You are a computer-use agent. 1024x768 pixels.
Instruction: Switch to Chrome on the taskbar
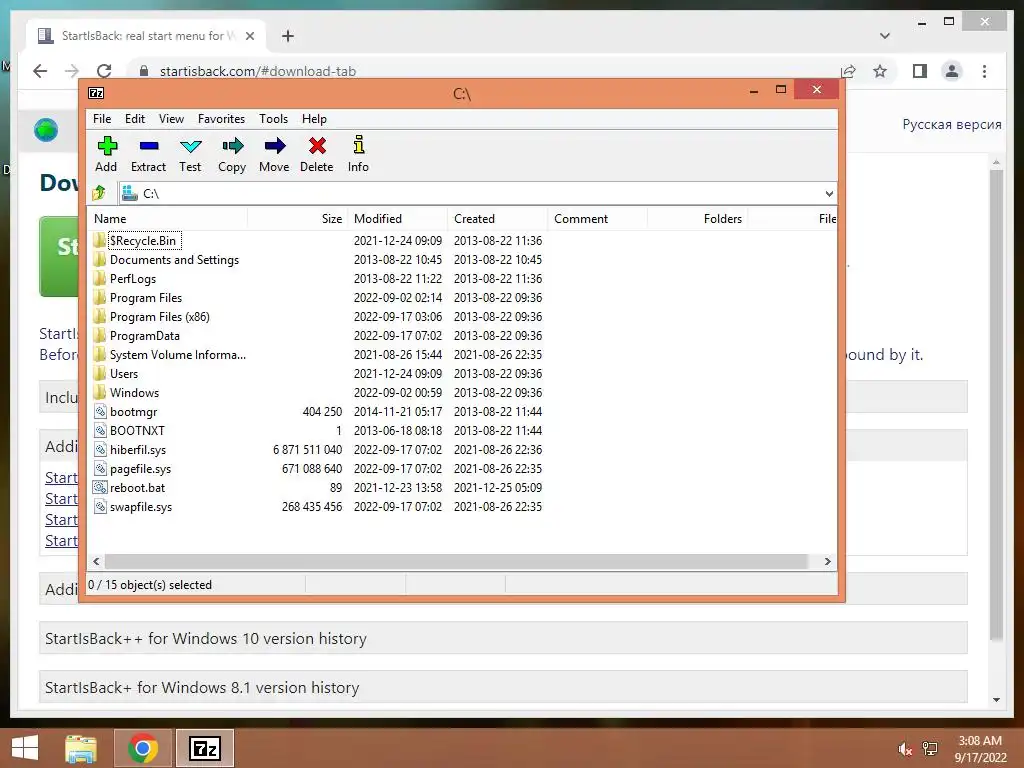[143, 748]
